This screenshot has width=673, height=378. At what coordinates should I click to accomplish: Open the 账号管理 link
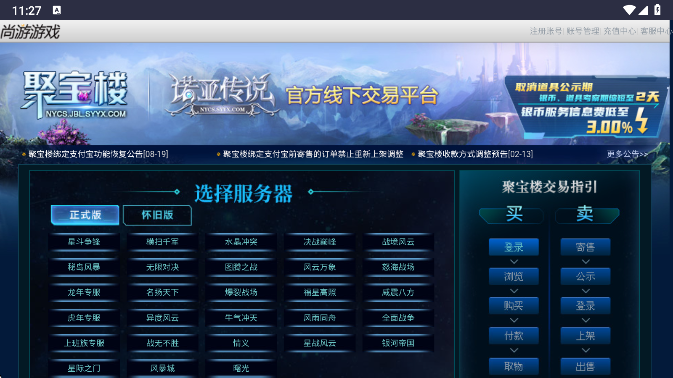click(582, 31)
